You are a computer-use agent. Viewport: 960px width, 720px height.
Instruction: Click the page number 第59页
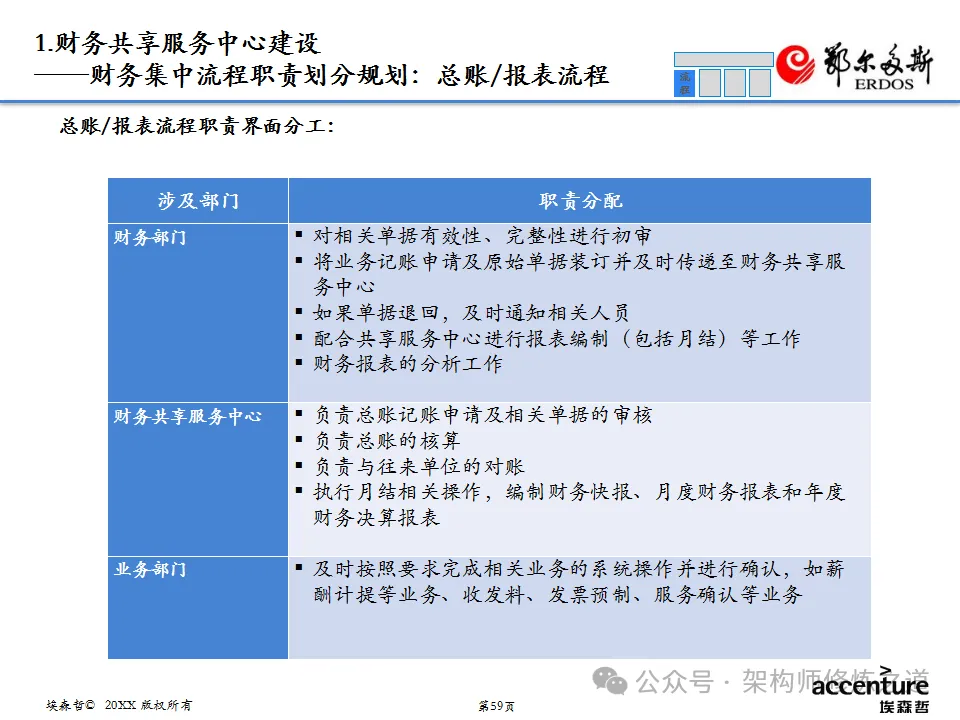[x=496, y=706]
